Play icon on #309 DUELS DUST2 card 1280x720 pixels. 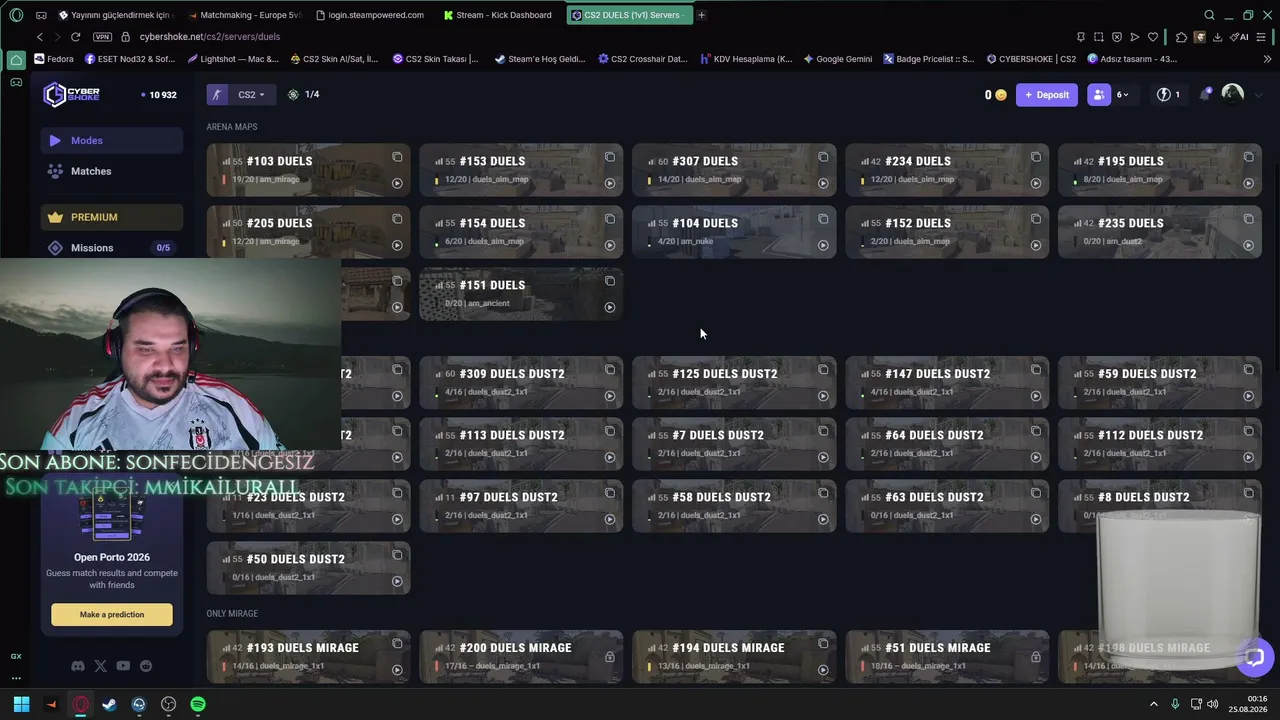point(610,396)
